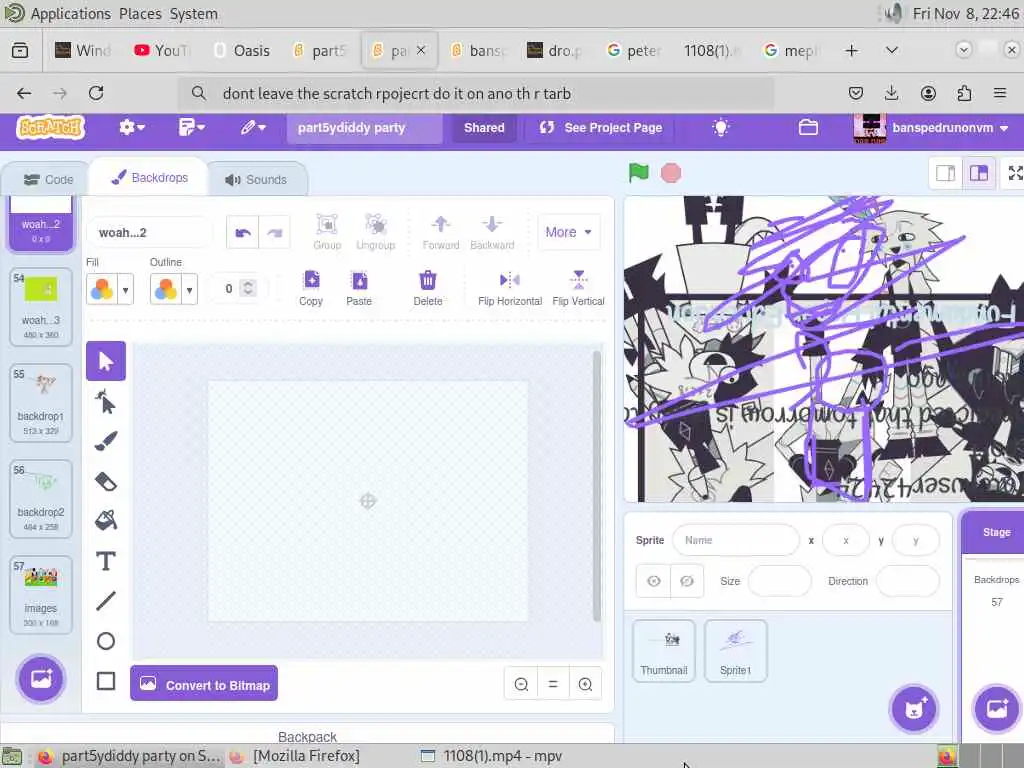Copy the selected shape

click(x=312, y=288)
